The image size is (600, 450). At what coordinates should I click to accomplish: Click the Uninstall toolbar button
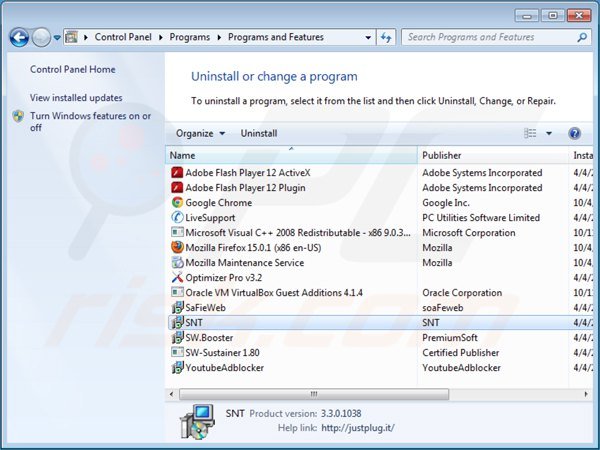(259, 133)
